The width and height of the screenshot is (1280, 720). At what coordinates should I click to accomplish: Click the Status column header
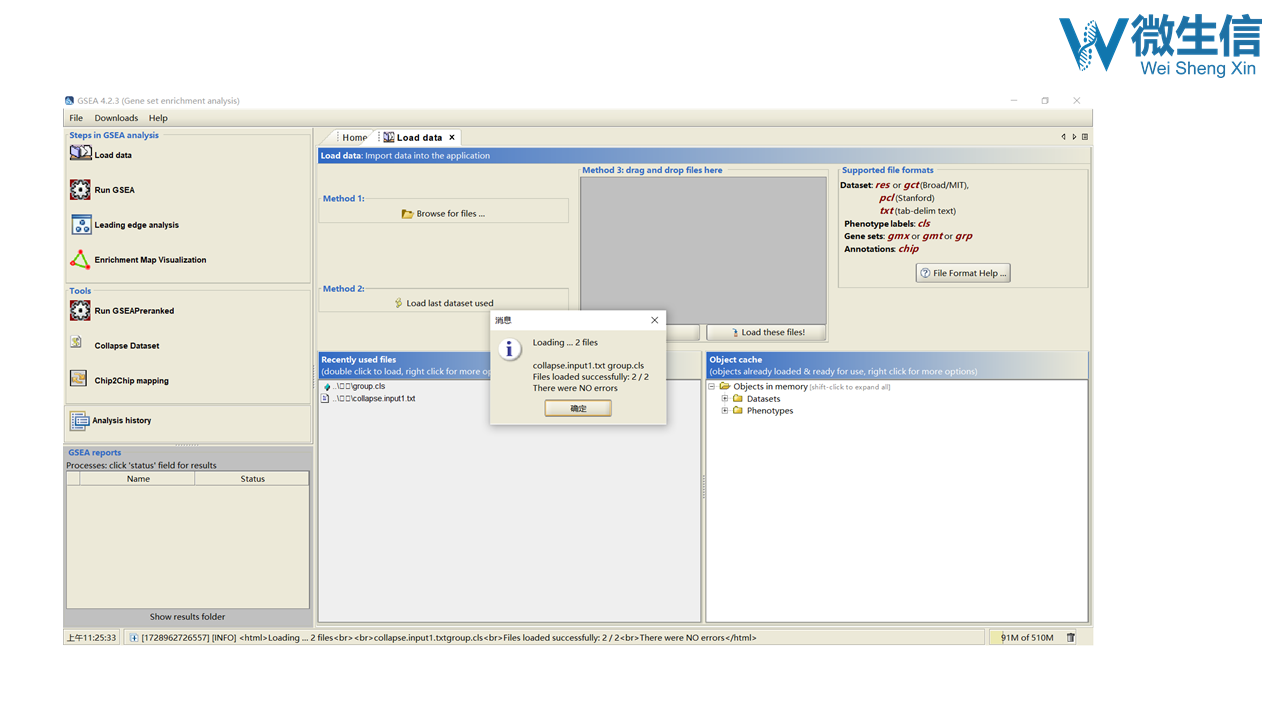click(252, 479)
